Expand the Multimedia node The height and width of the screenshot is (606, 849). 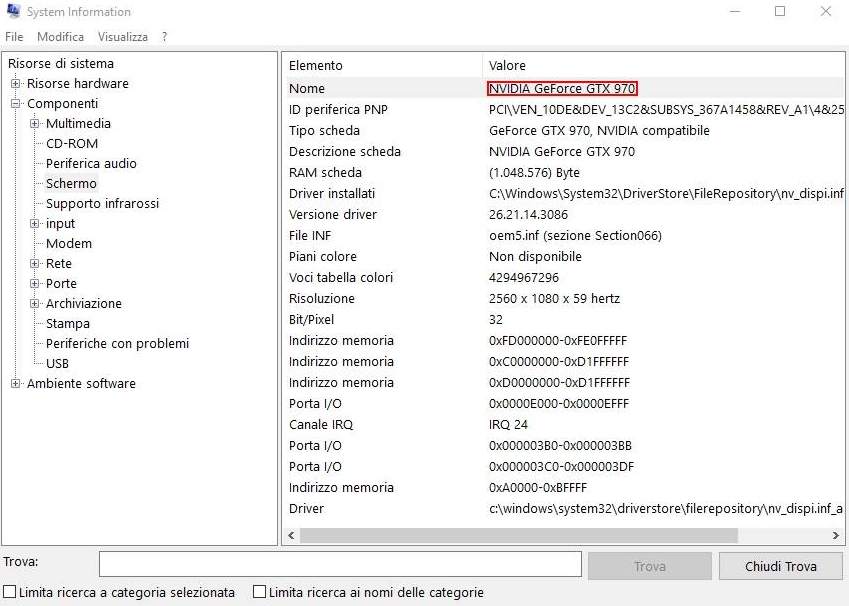(x=35, y=123)
